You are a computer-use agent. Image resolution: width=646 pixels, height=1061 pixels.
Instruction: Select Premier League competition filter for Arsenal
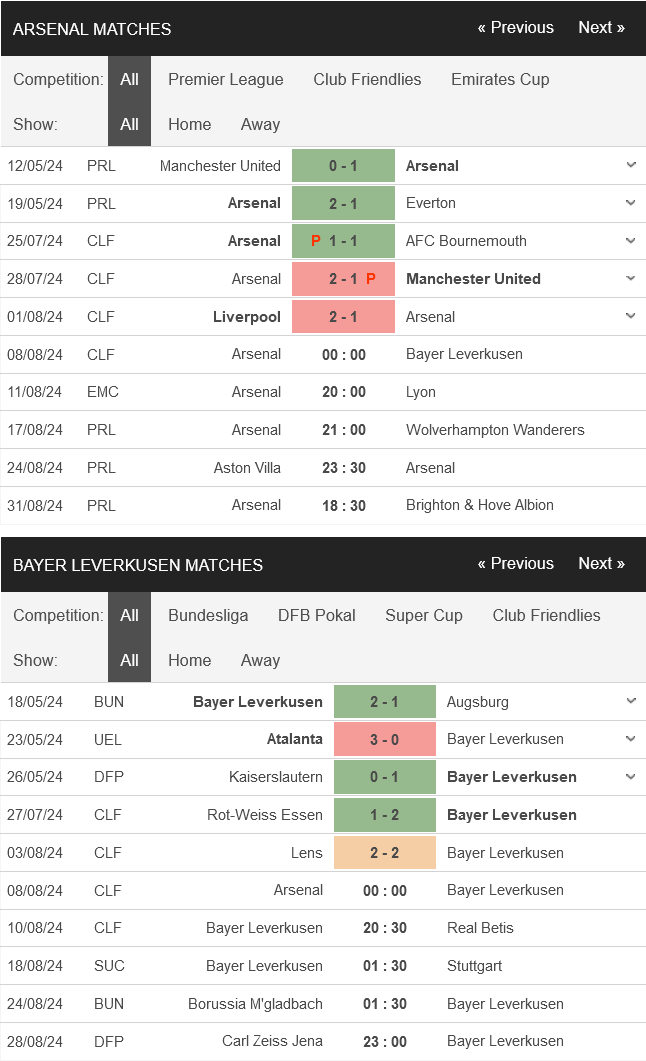pos(225,79)
